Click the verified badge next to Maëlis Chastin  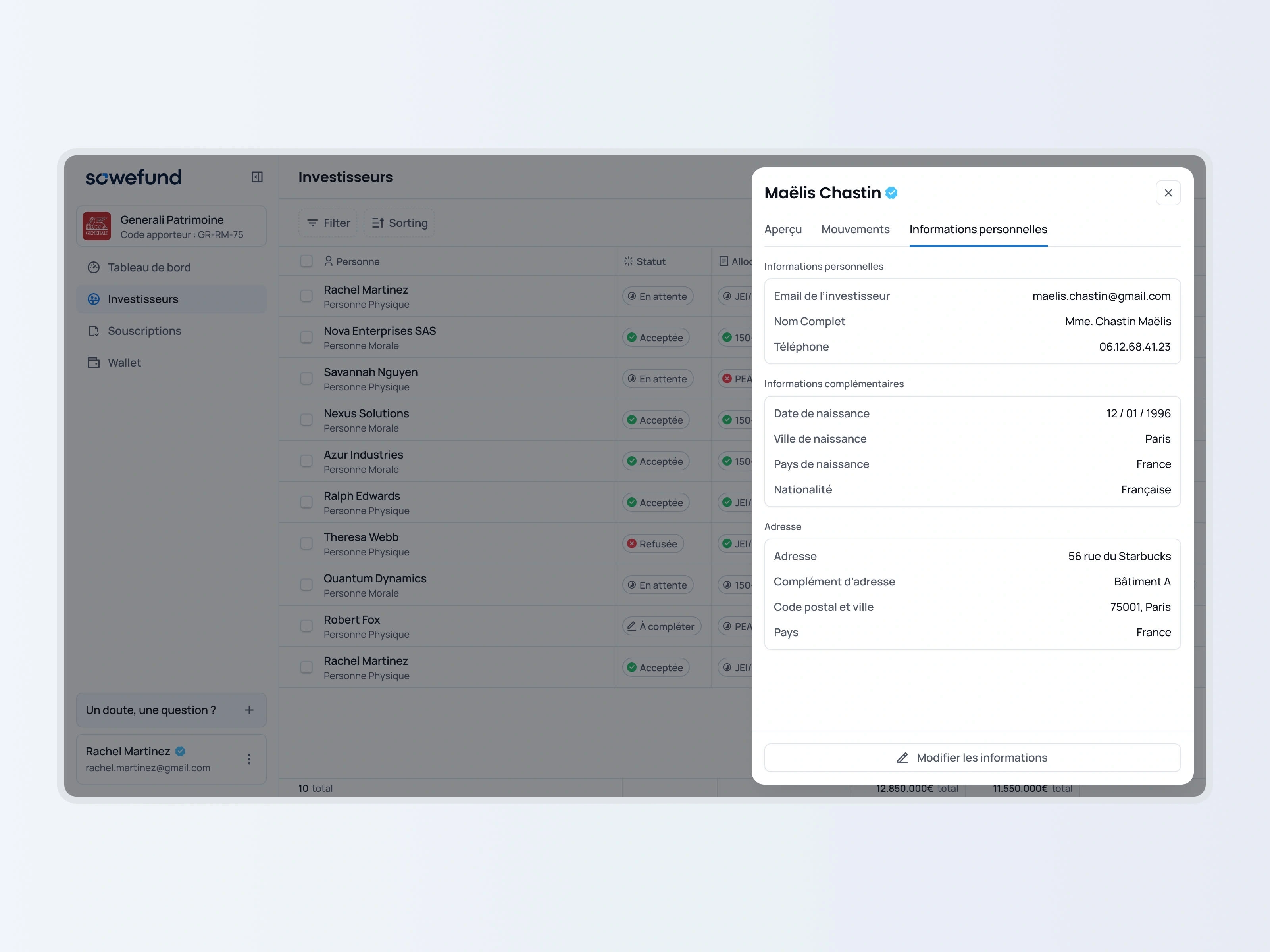pyautogui.click(x=892, y=193)
